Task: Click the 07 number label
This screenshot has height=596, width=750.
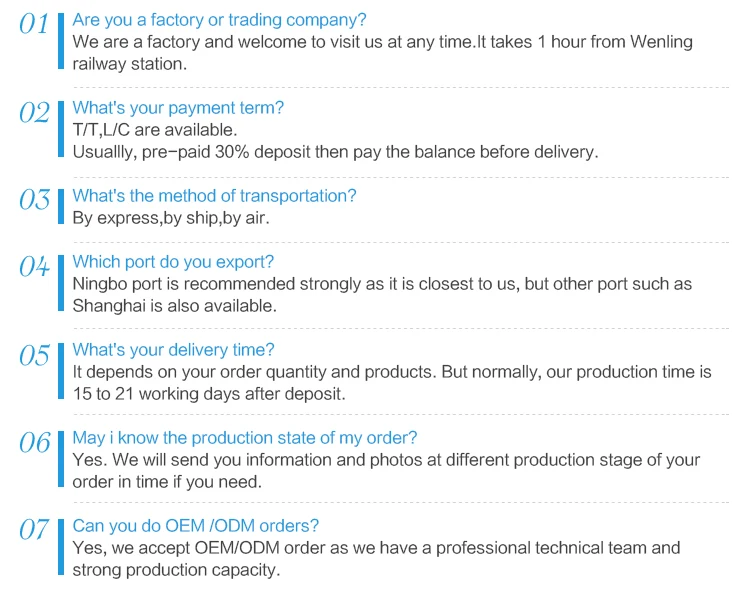Action: 34,530
